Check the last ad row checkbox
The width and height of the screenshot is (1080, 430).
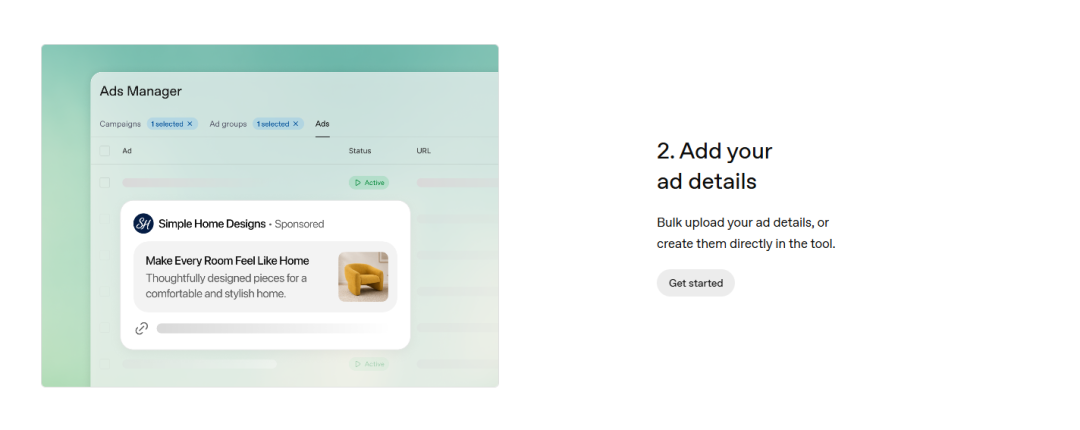pos(105,364)
